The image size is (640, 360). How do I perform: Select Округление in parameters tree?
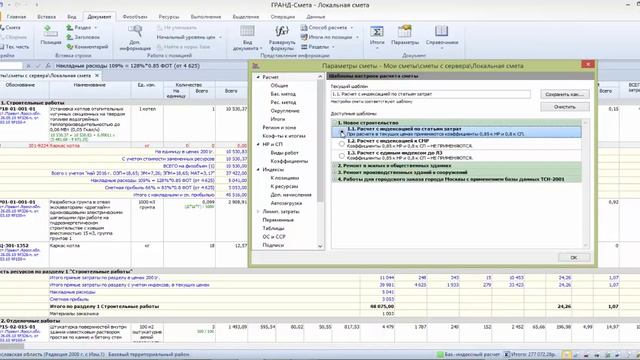coord(284,111)
